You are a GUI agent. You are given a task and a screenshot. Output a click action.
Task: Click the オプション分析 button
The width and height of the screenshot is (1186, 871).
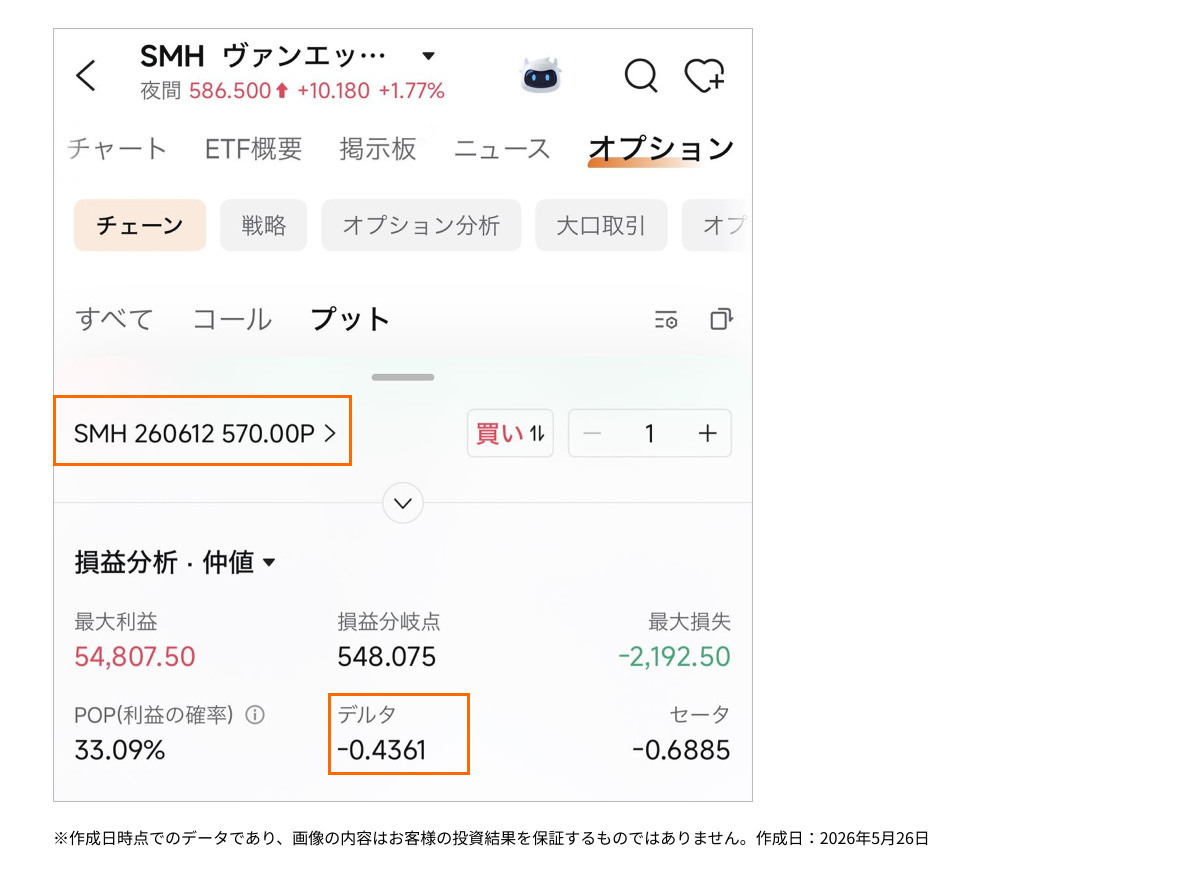click(x=421, y=225)
